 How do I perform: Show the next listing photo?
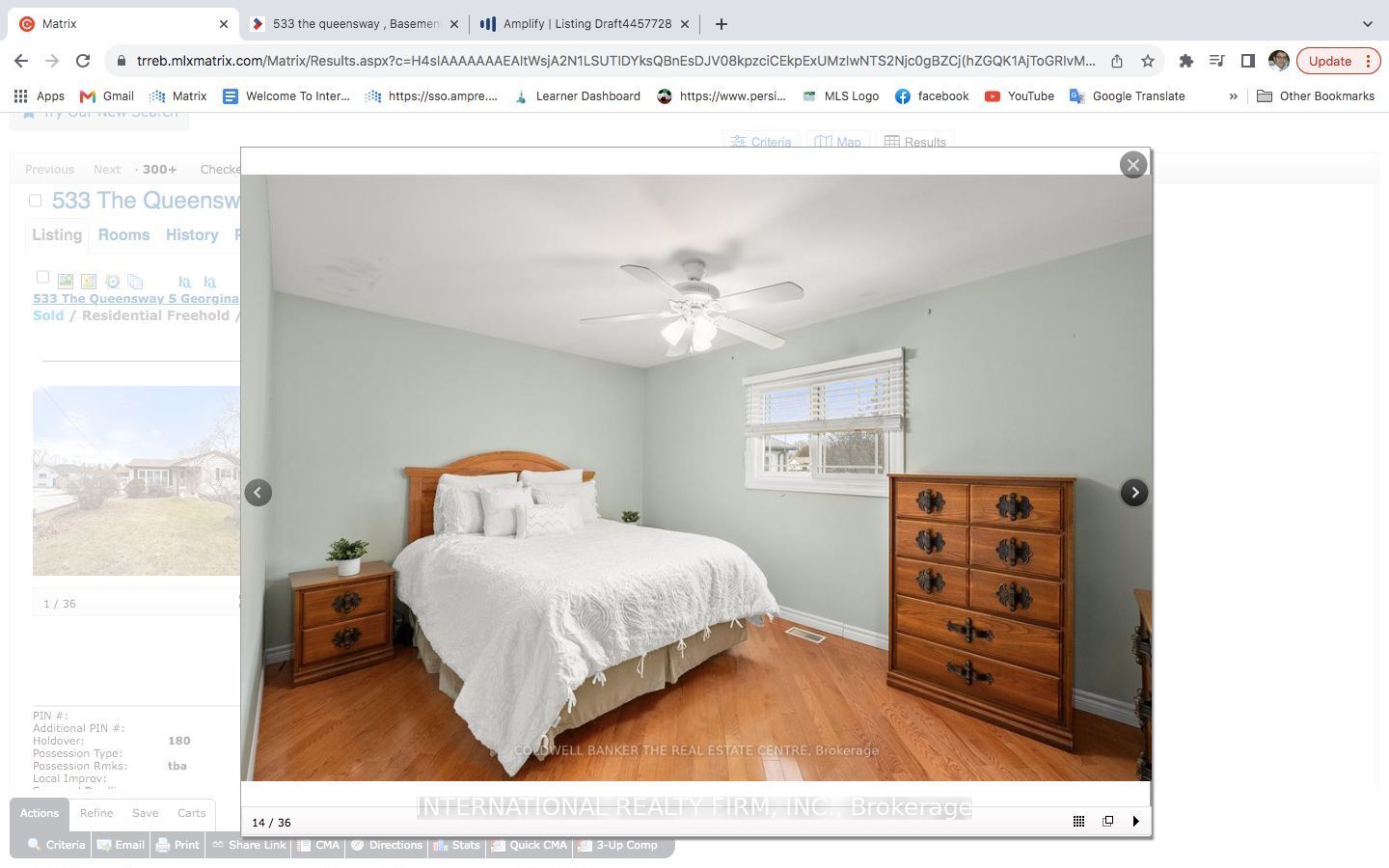coord(1134,493)
